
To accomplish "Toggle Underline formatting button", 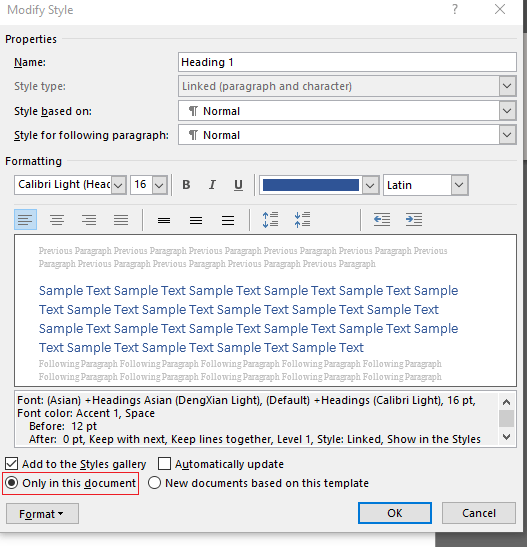I will [238, 185].
